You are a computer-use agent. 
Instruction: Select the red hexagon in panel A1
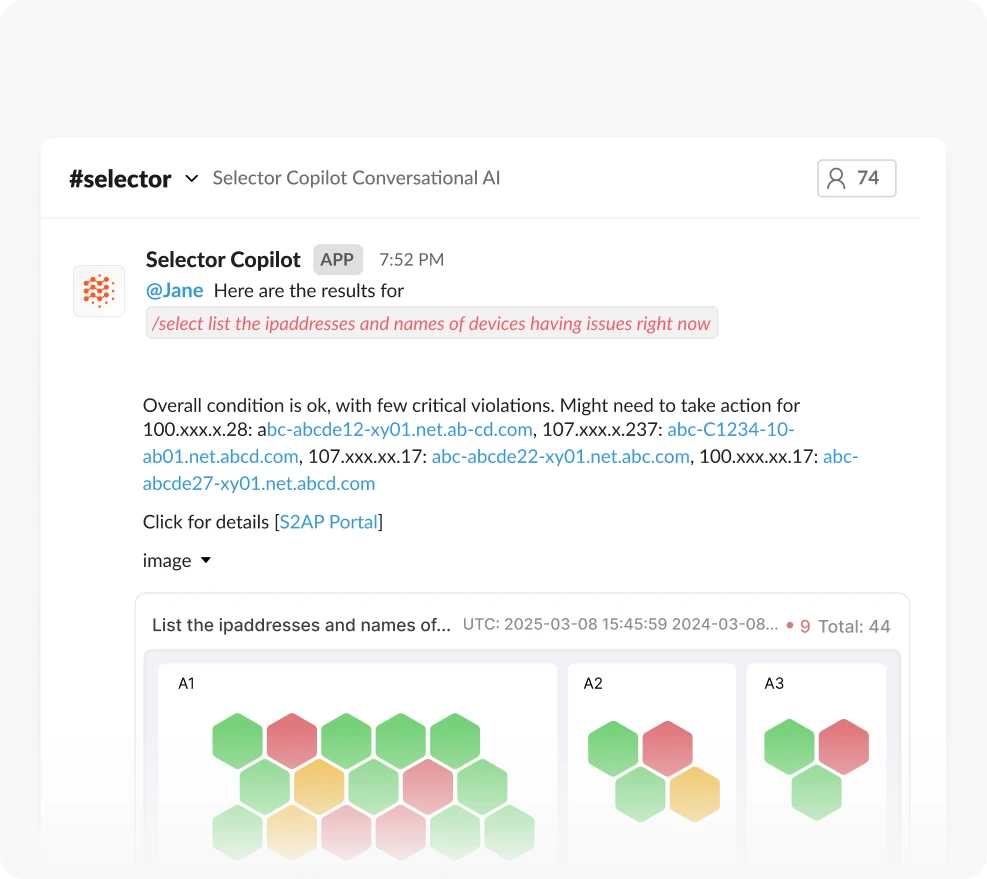point(290,738)
